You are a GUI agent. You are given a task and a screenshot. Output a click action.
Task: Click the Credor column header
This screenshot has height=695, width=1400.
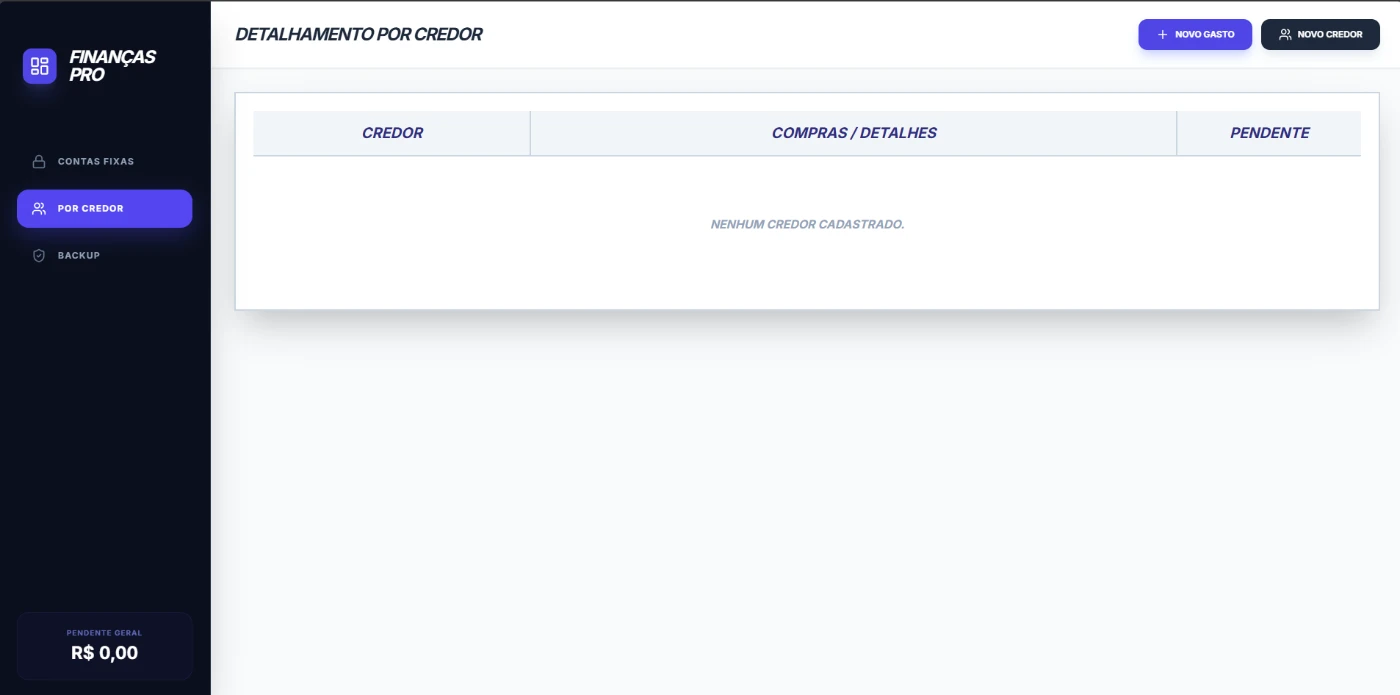tap(392, 133)
